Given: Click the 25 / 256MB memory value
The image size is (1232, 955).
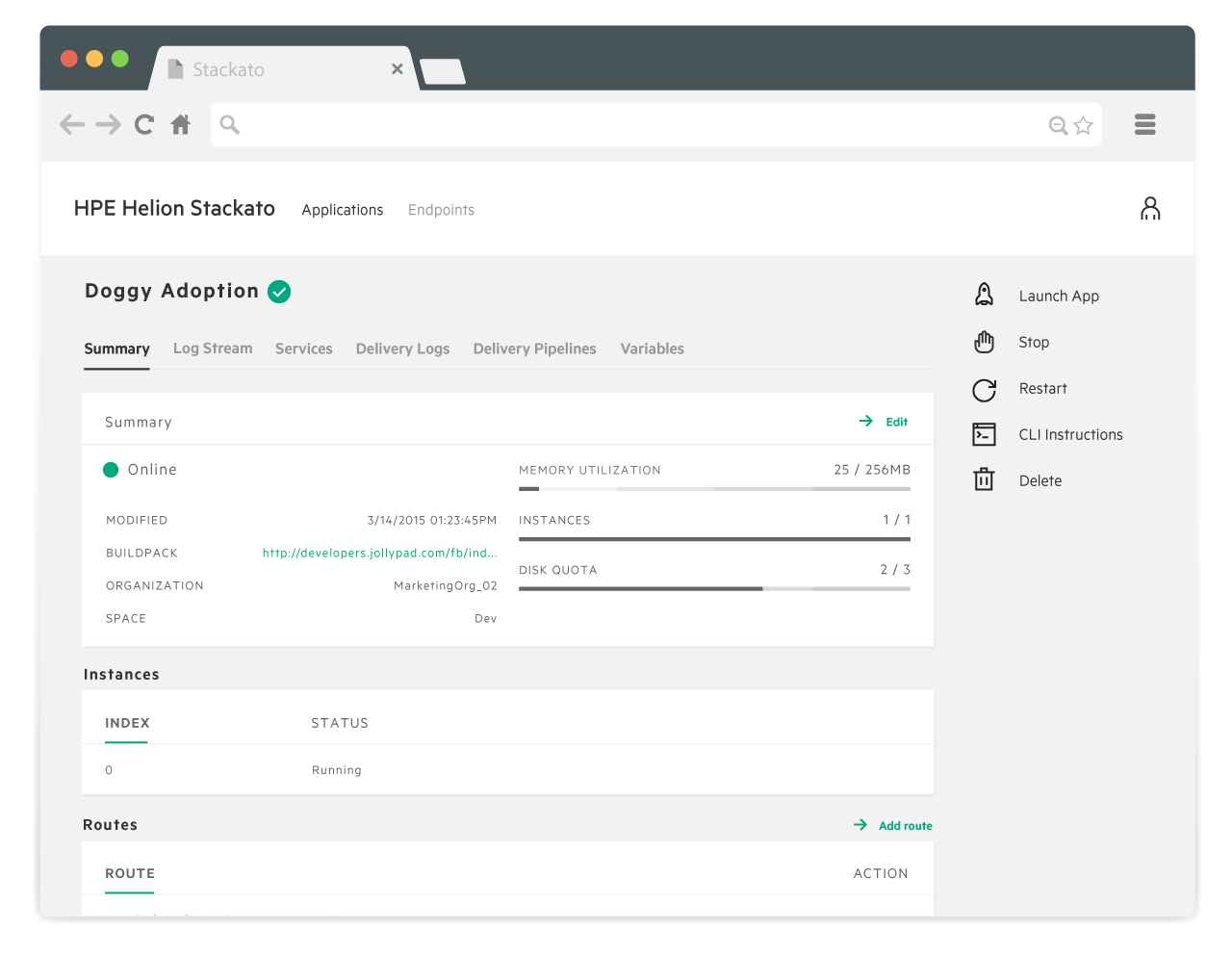Looking at the screenshot, I should coord(872,470).
